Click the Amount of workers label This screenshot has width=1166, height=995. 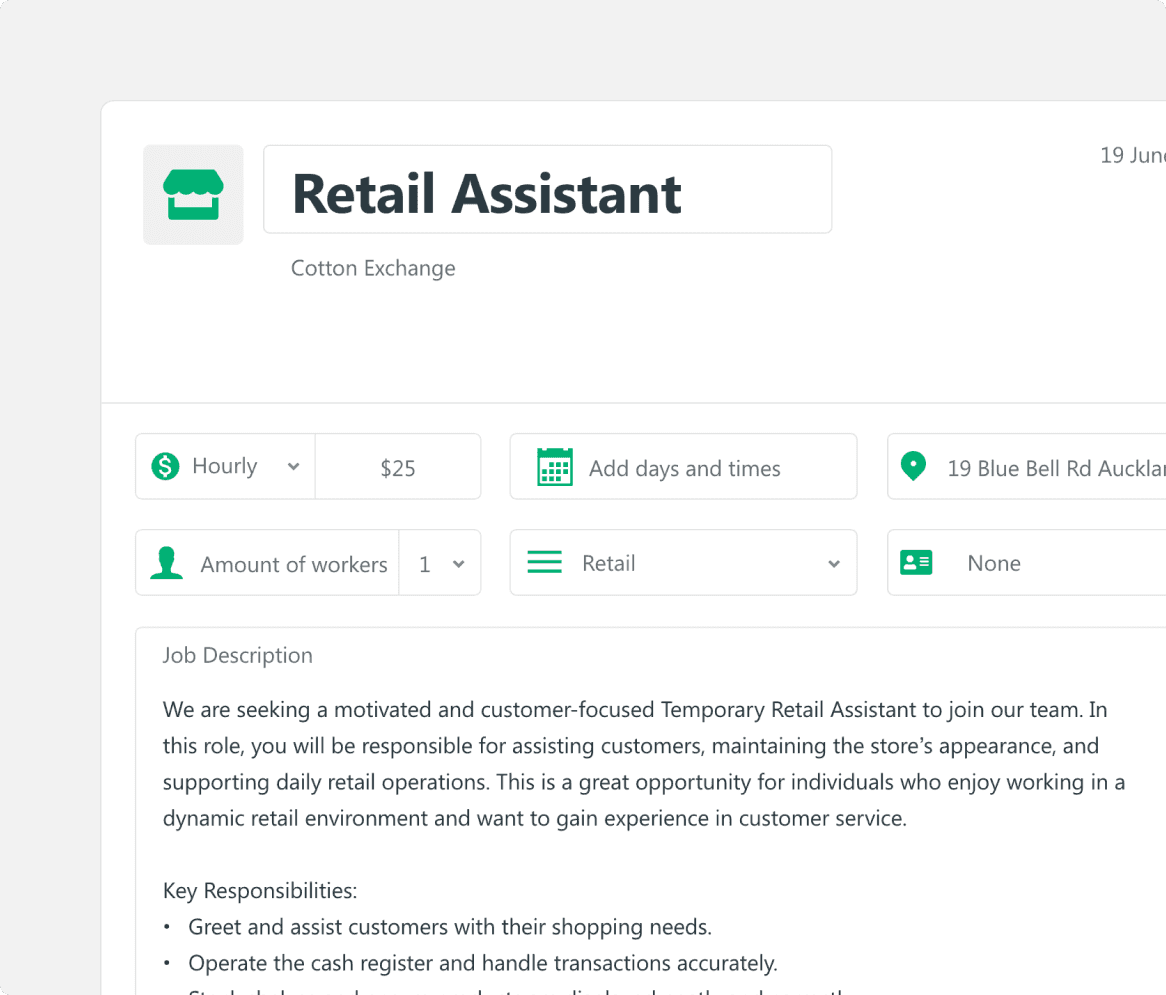[x=293, y=564]
